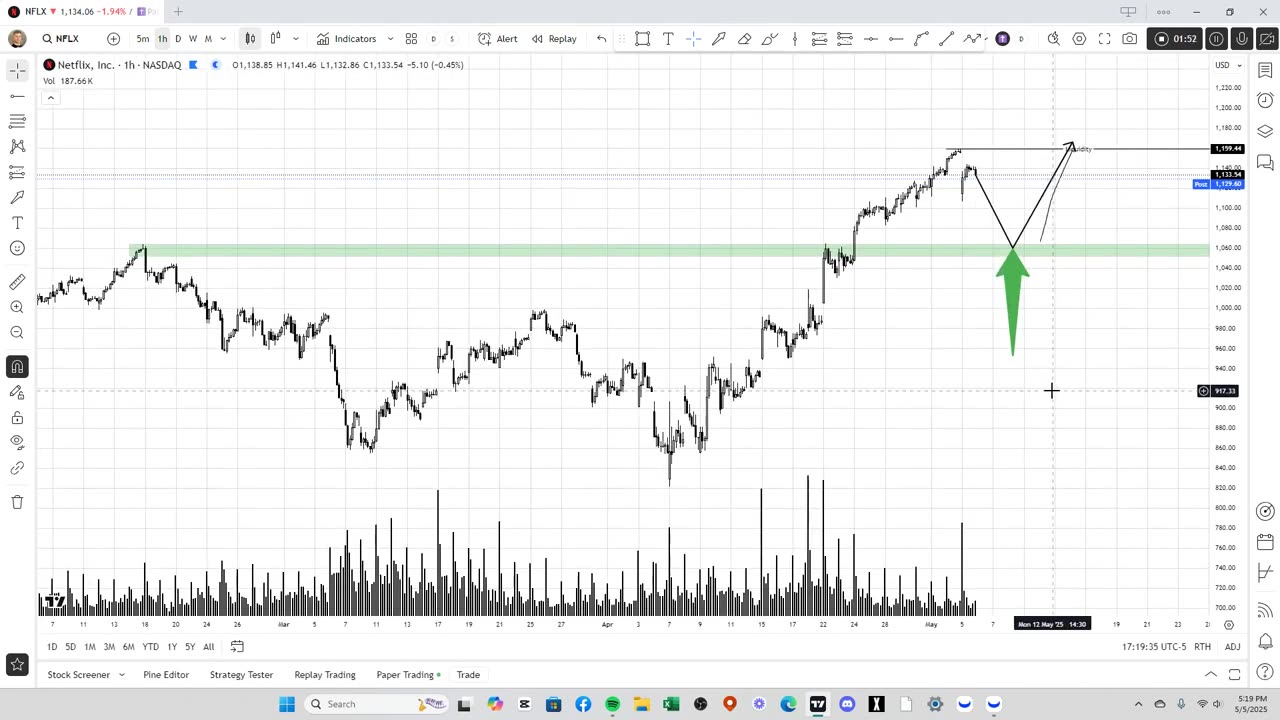The height and width of the screenshot is (720, 1280).
Task: Select the rectangle drawing tool in toolbar
Action: coord(643,39)
